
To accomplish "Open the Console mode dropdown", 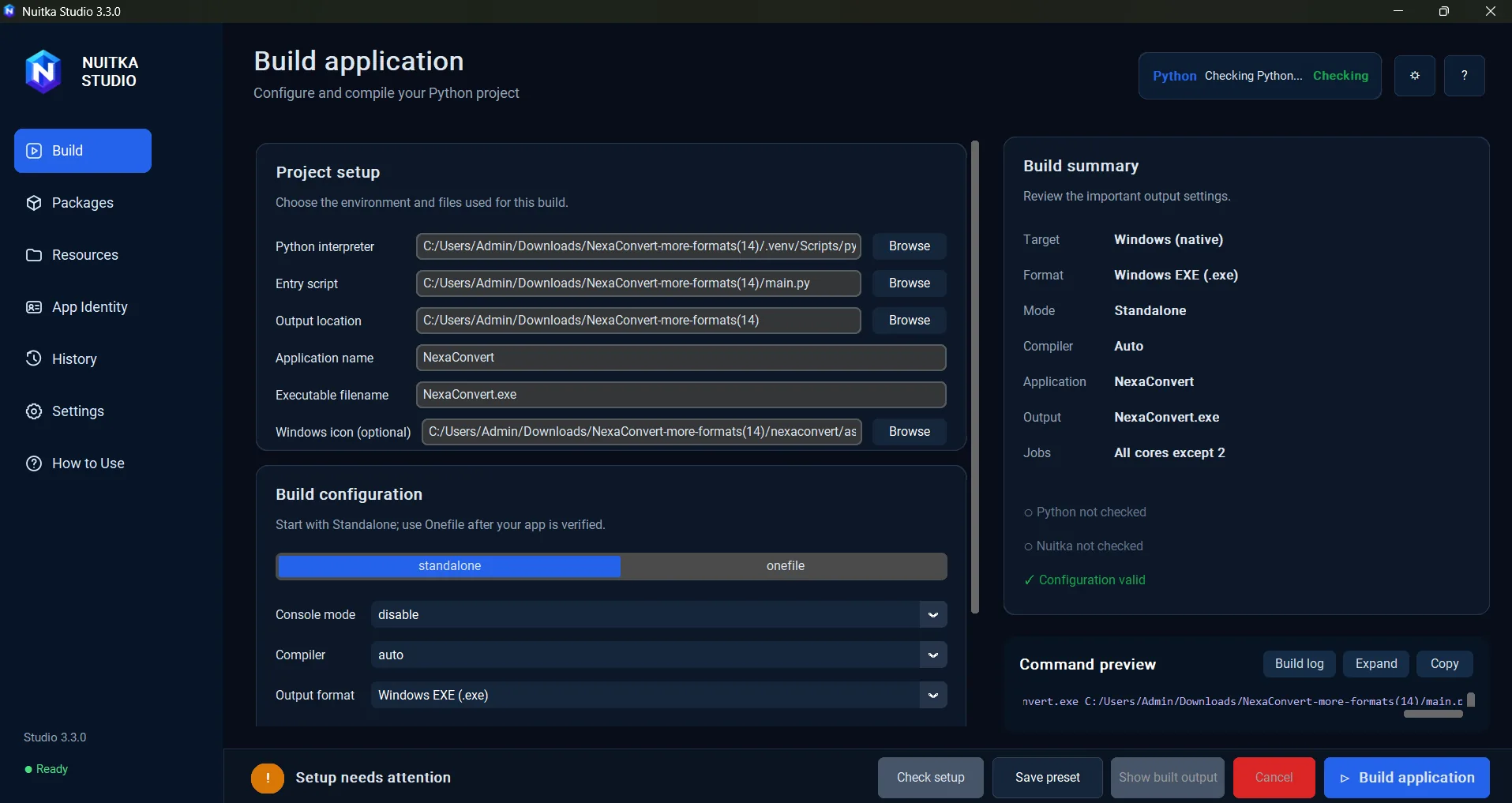I will 658,614.
